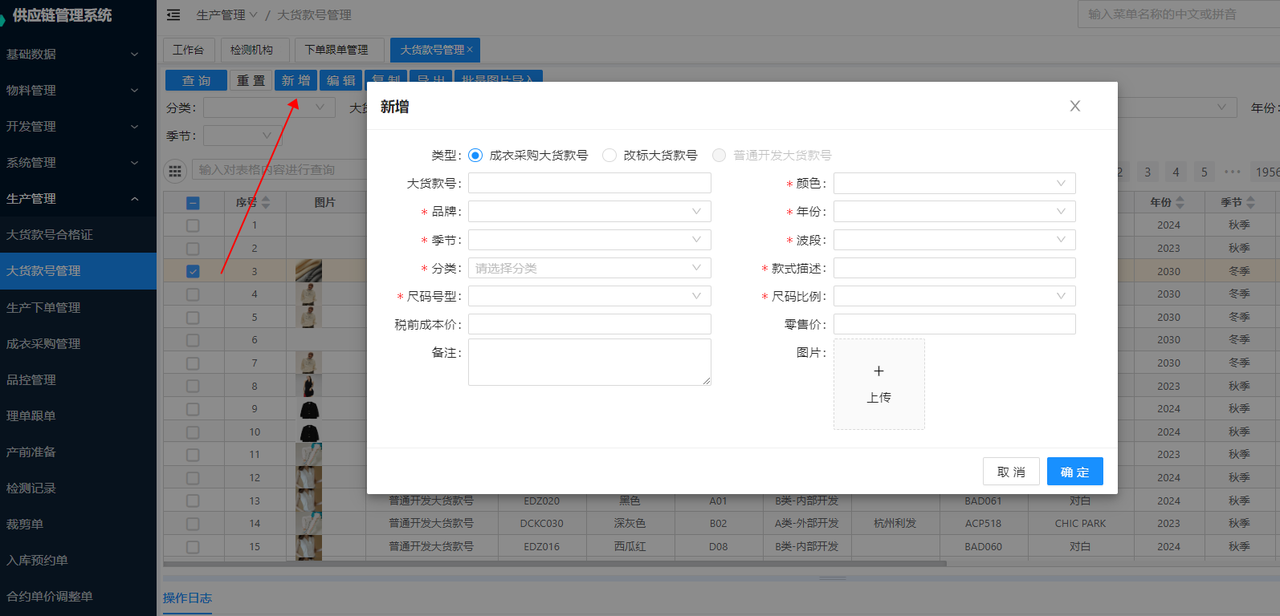Switch to the 下单跟单管理 tab

(337, 50)
